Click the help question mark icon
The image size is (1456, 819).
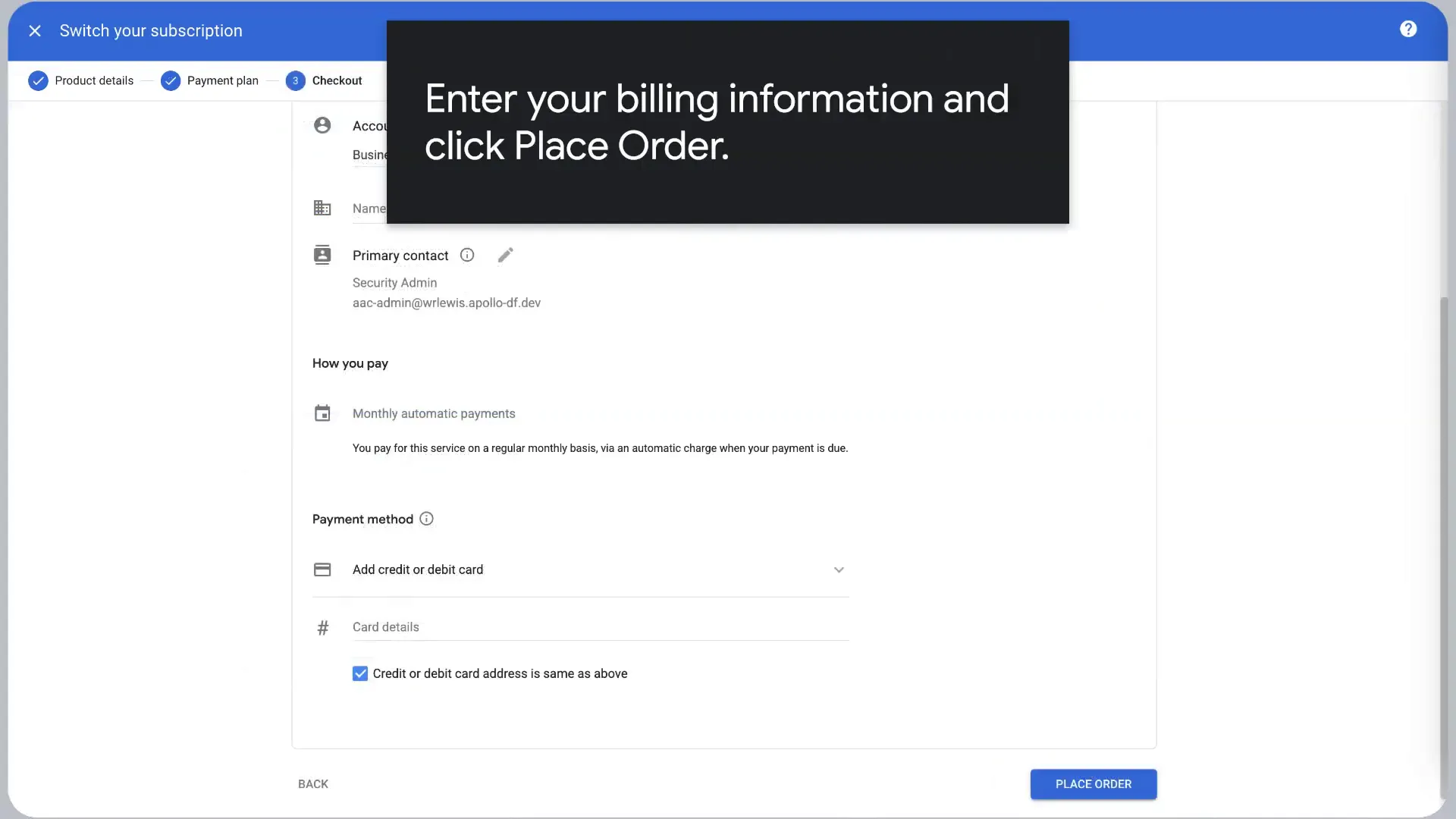point(1409,30)
